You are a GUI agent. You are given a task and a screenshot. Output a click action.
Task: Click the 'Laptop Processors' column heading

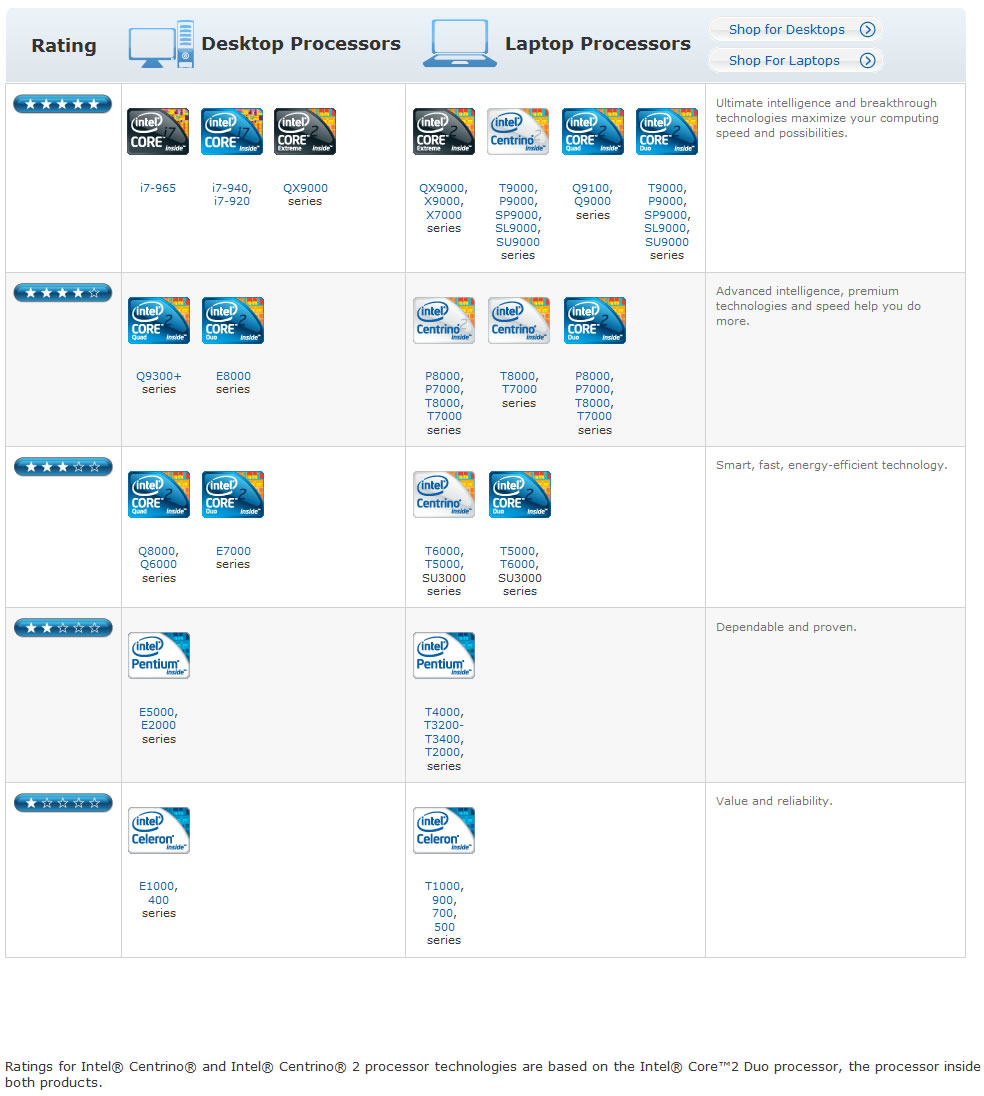point(598,44)
